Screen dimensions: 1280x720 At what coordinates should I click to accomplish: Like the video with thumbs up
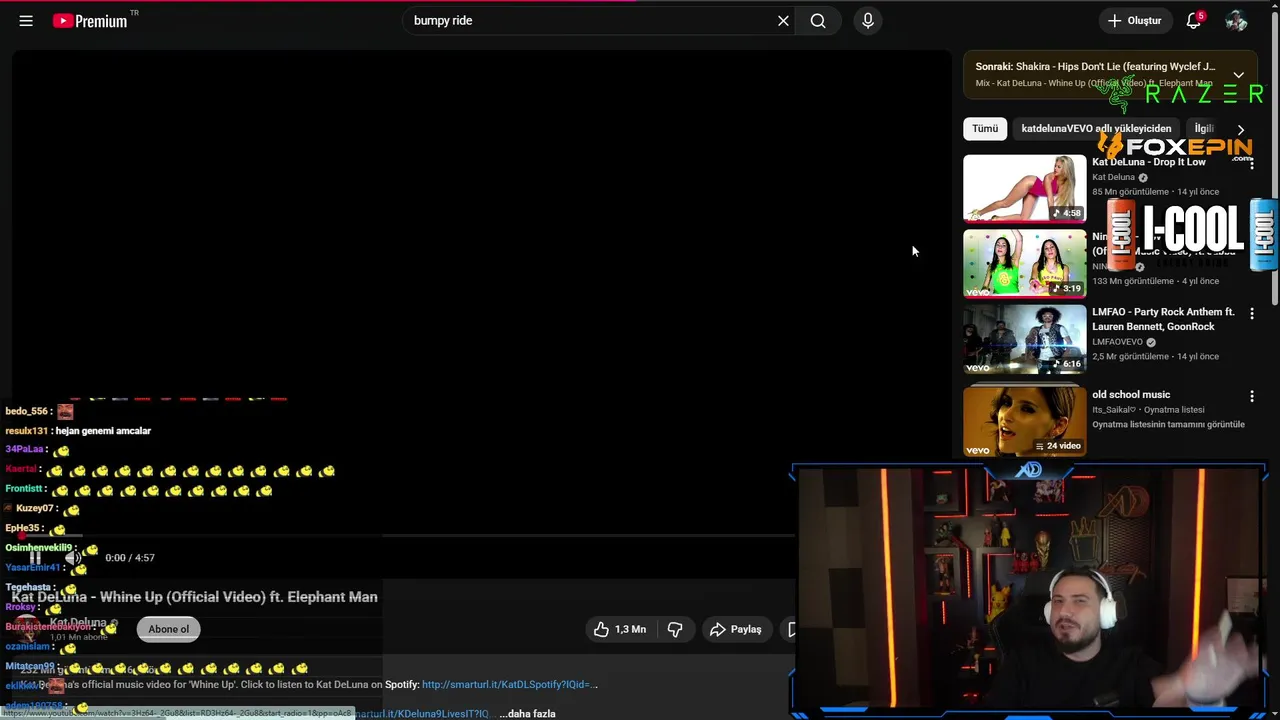click(x=620, y=629)
